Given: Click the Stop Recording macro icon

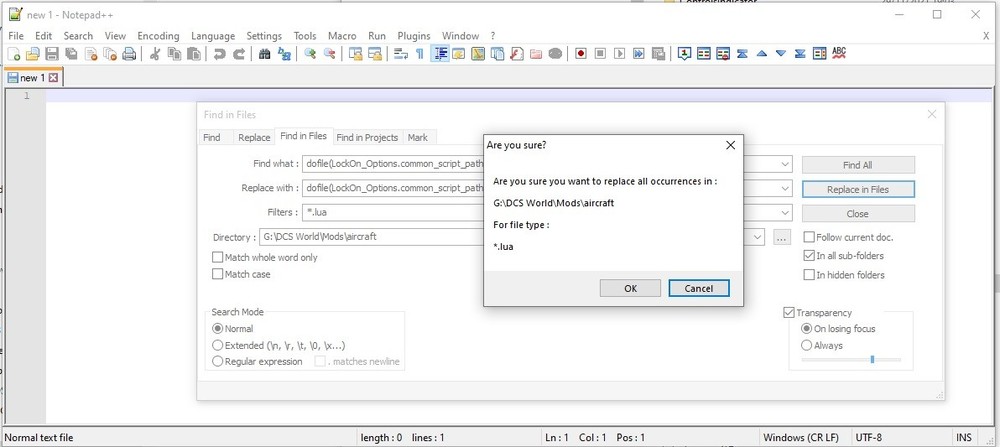Looking at the screenshot, I should pyautogui.click(x=599, y=54).
